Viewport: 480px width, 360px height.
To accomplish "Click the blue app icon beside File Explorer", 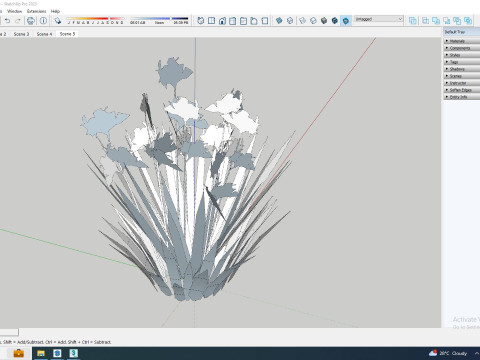I will pyautogui.click(x=57, y=353).
